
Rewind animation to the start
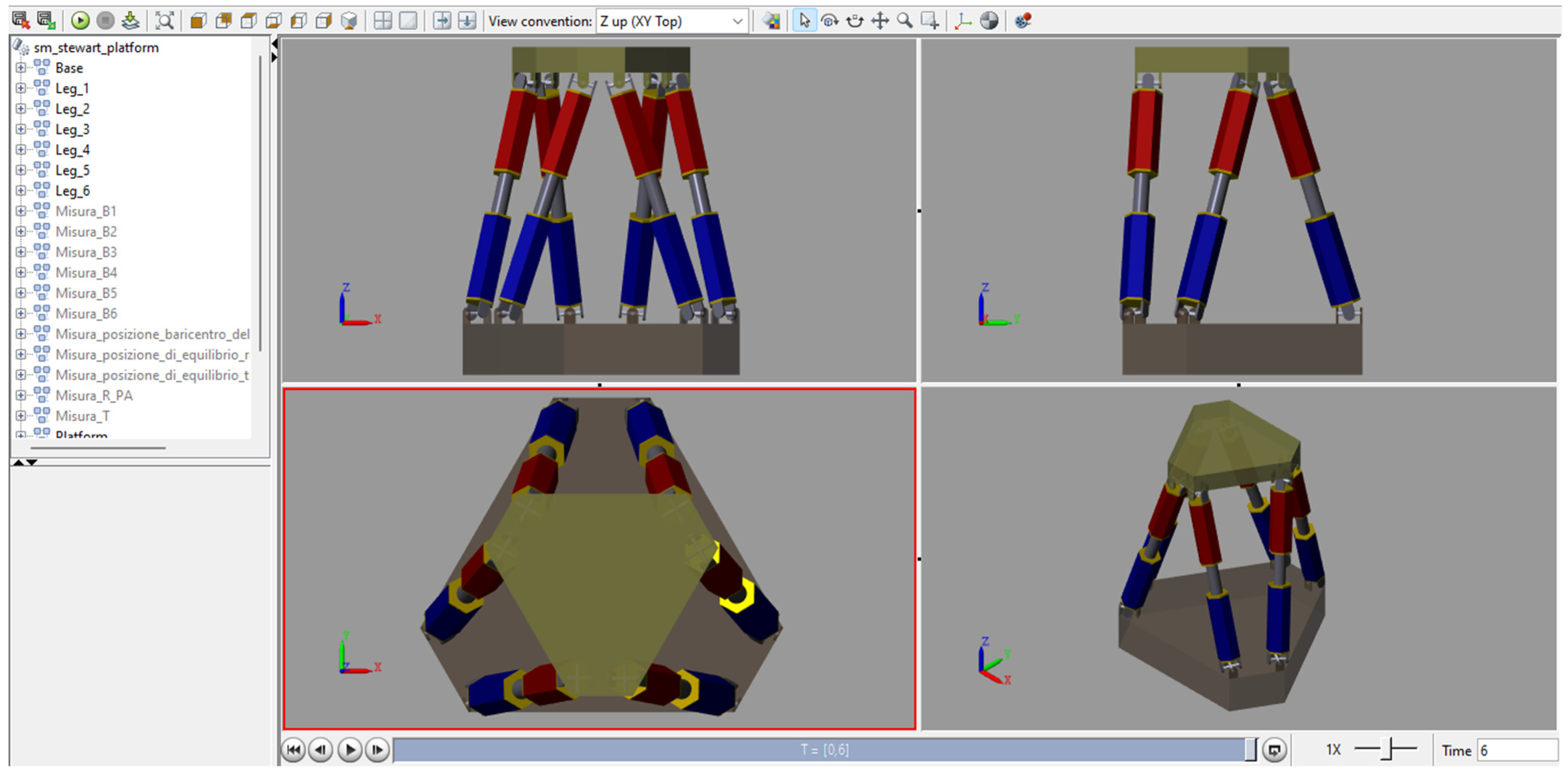point(293,750)
